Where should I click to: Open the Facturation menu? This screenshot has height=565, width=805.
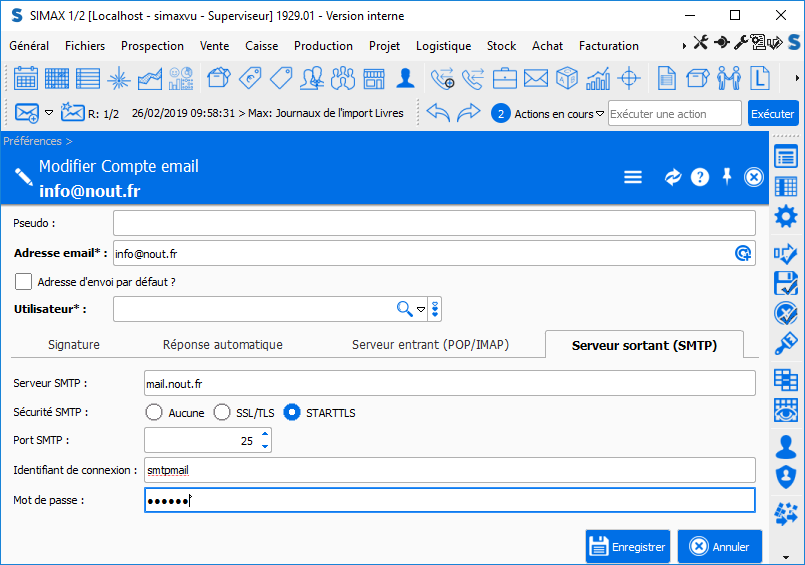608,46
